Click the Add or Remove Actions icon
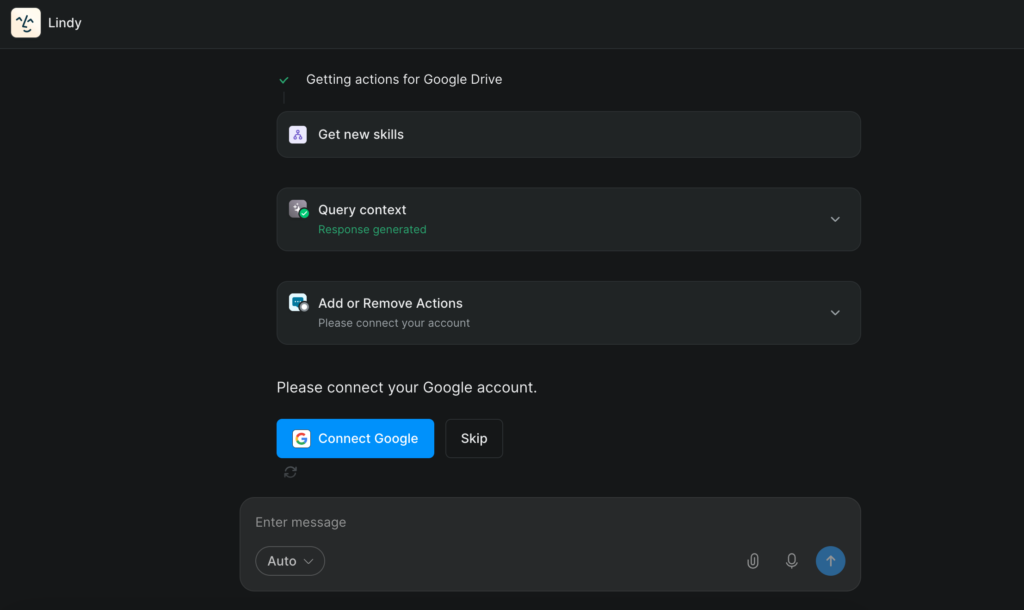The height and width of the screenshot is (610, 1024). point(298,303)
